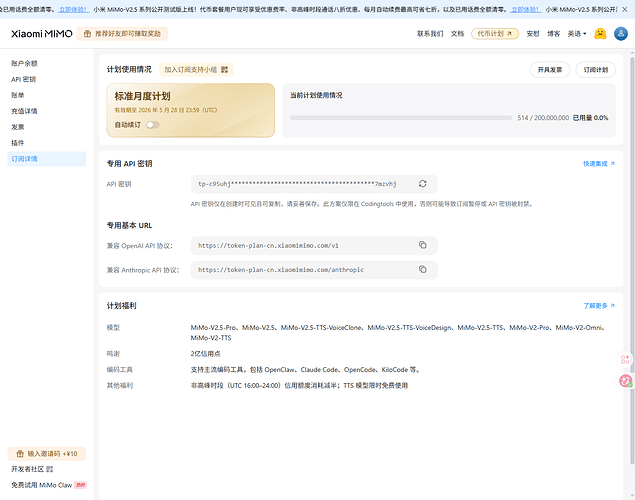This screenshot has width=635, height=500.
Task: Click the 2亿信用点 text
Action: click(205, 353)
